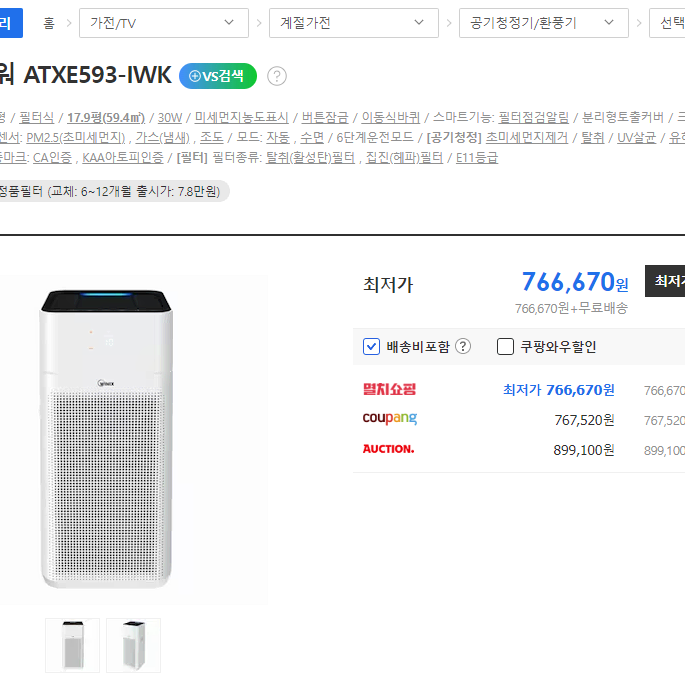The image size is (685, 685).
Task: Go to 홈 in the breadcrumb
Action: pos(49,23)
